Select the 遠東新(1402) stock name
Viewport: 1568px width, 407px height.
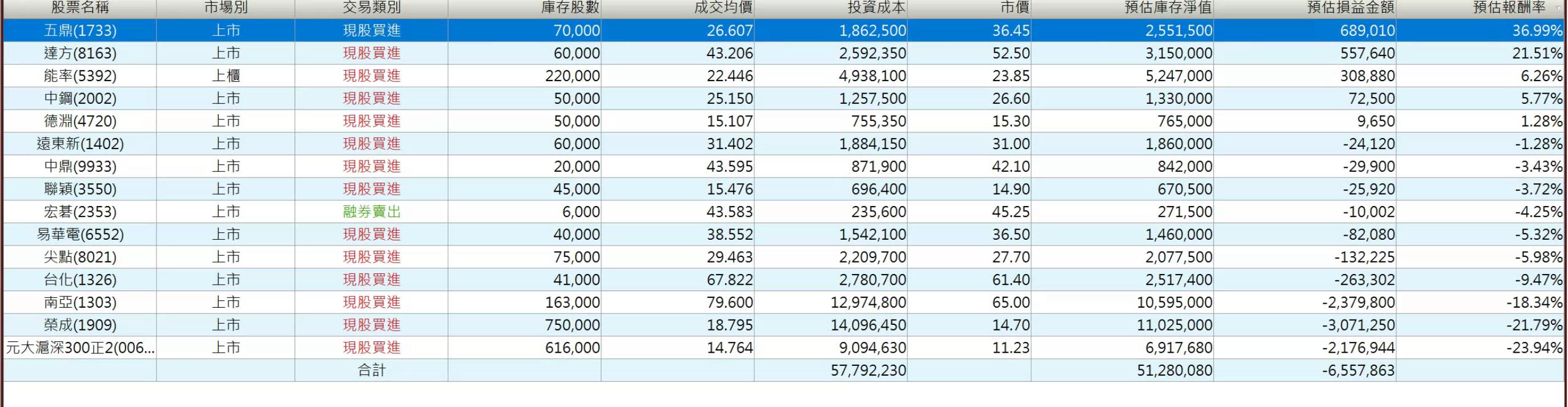click(x=80, y=144)
